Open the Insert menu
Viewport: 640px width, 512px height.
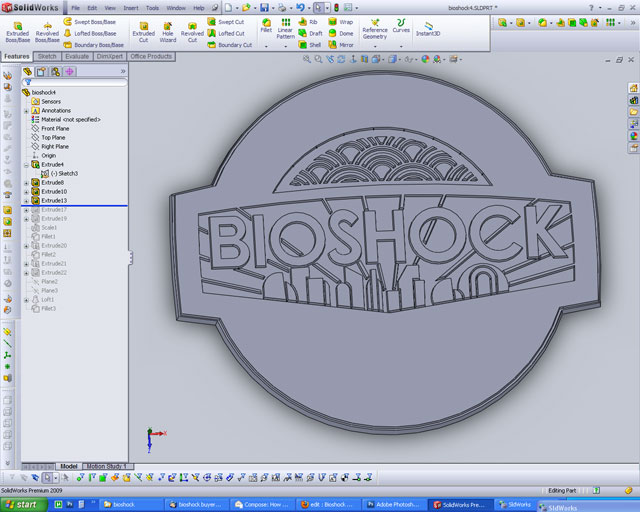point(131,8)
